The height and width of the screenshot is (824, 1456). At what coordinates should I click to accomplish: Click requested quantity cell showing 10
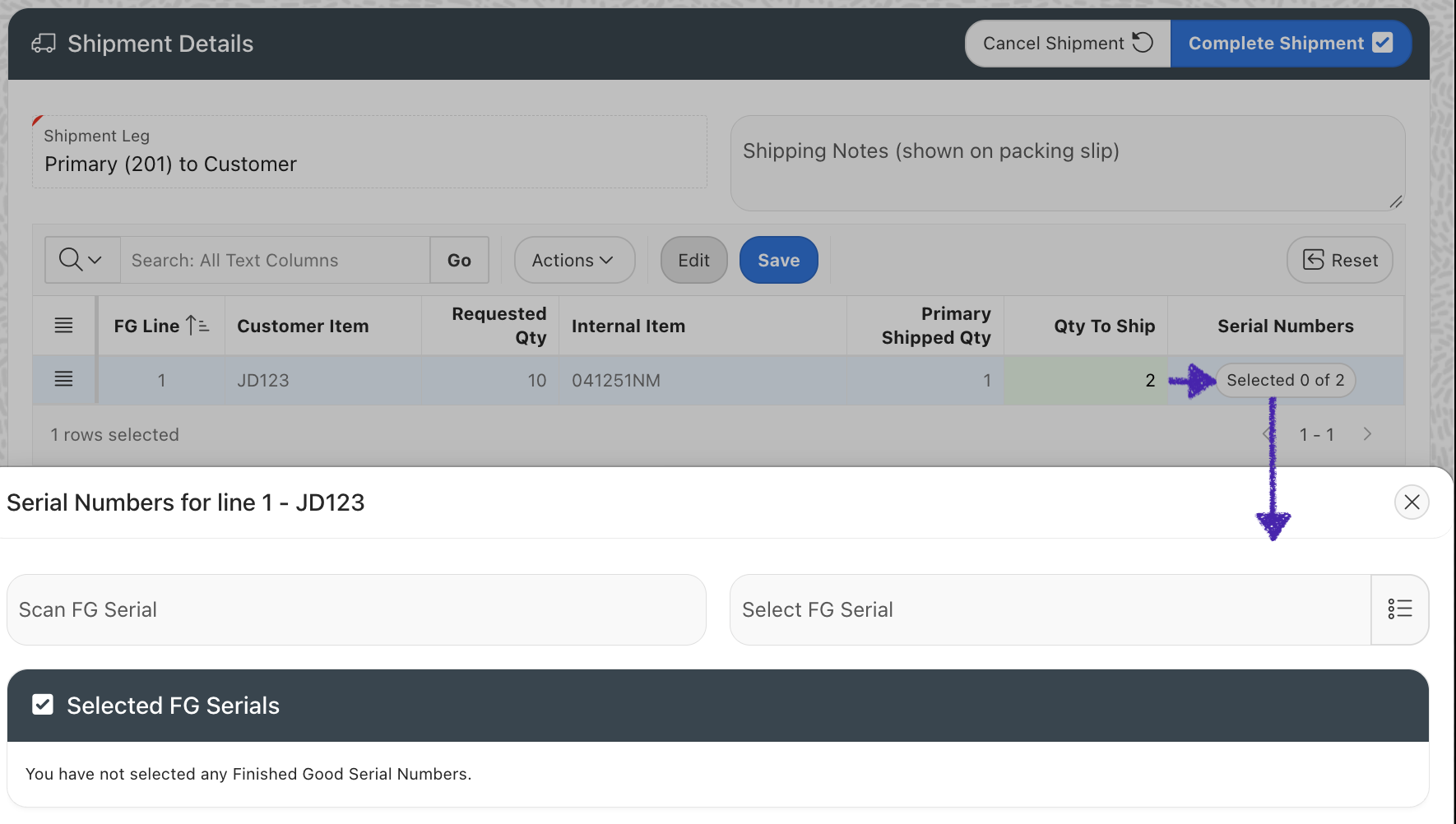pyautogui.click(x=490, y=380)
